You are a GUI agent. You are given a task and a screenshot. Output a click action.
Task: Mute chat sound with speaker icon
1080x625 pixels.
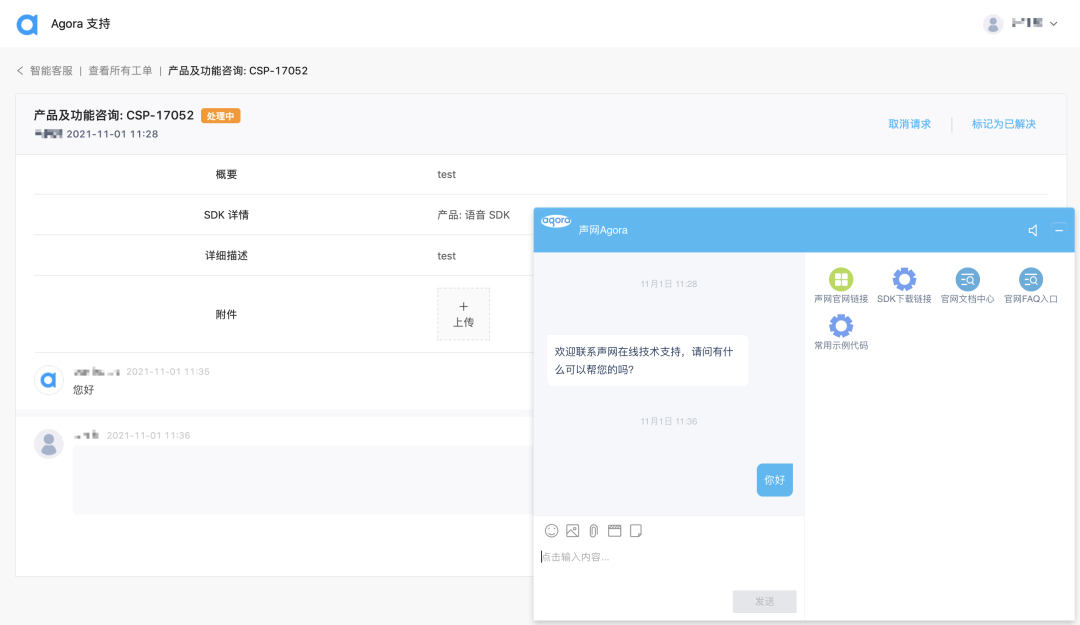[x=1032, y=230]
